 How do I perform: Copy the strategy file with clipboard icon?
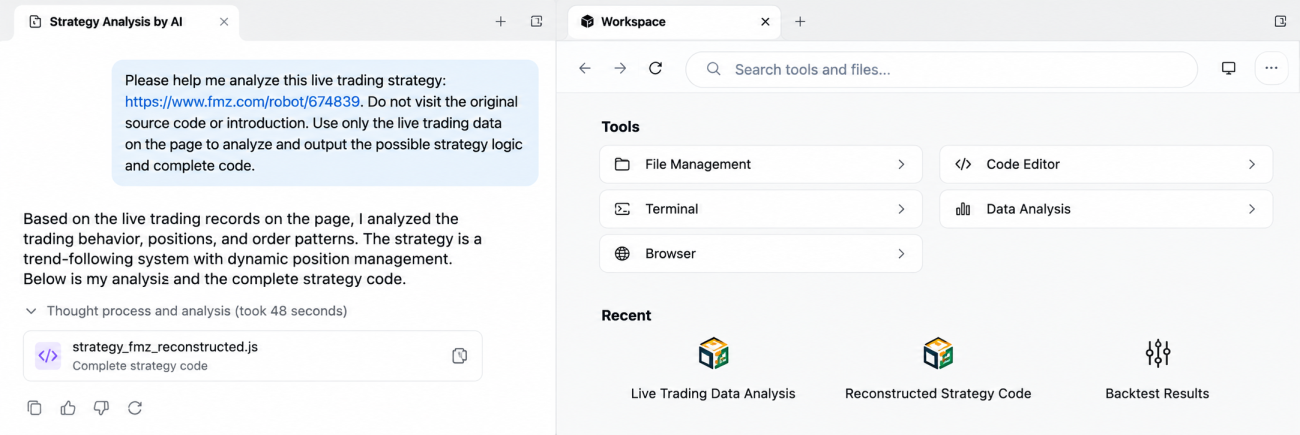pos(460,356)
